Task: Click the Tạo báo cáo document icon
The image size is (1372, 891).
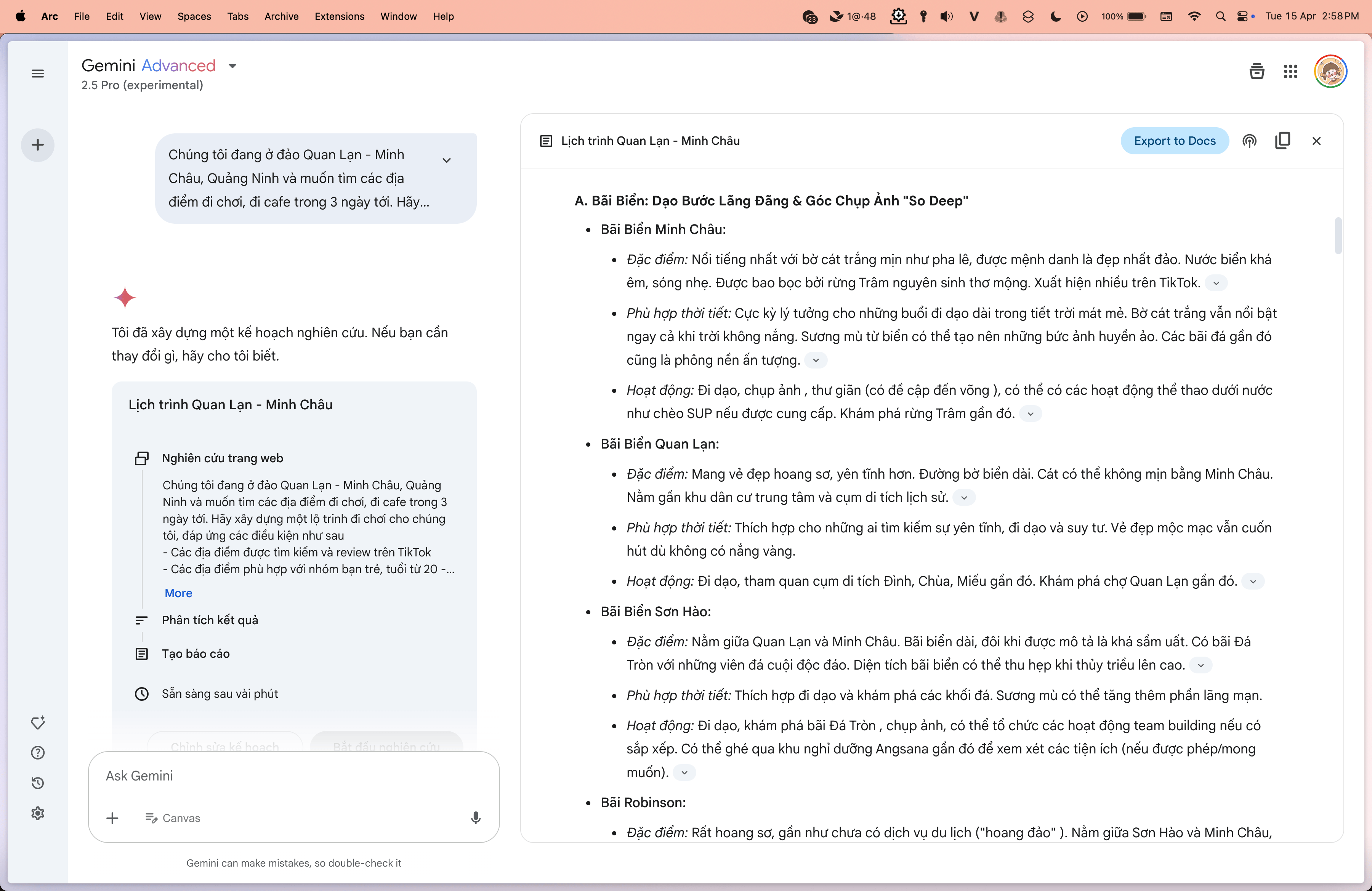Action: tap(142, 654)
